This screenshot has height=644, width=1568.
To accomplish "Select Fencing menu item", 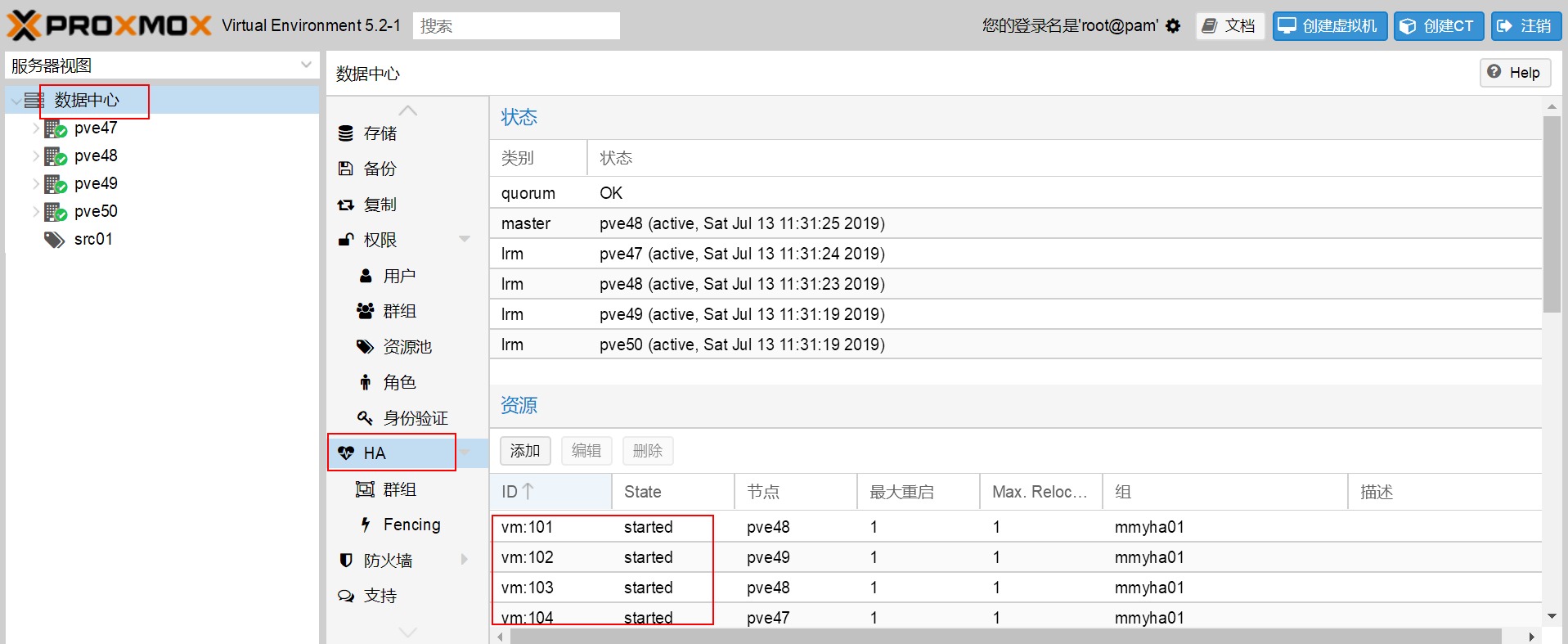I will pos(407,525).
